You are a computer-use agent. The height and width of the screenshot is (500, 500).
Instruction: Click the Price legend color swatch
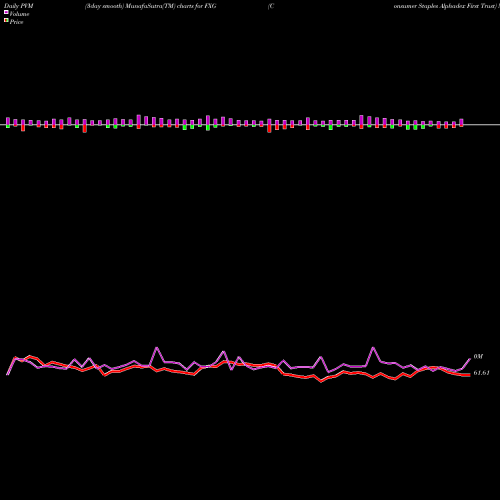[x=6, y=21]
